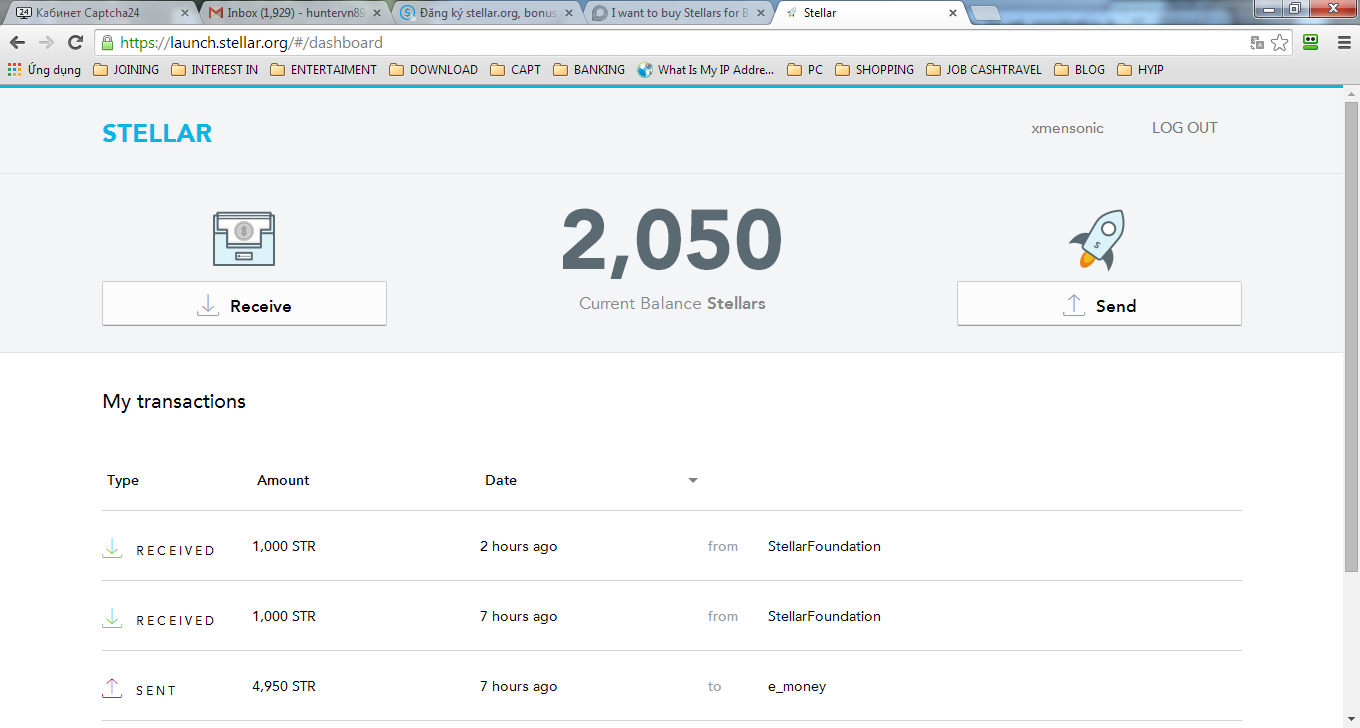Open the Ứng dụng apps shortcut
The height and width of the screenshot is (728, 1360).
click(44, 70)
